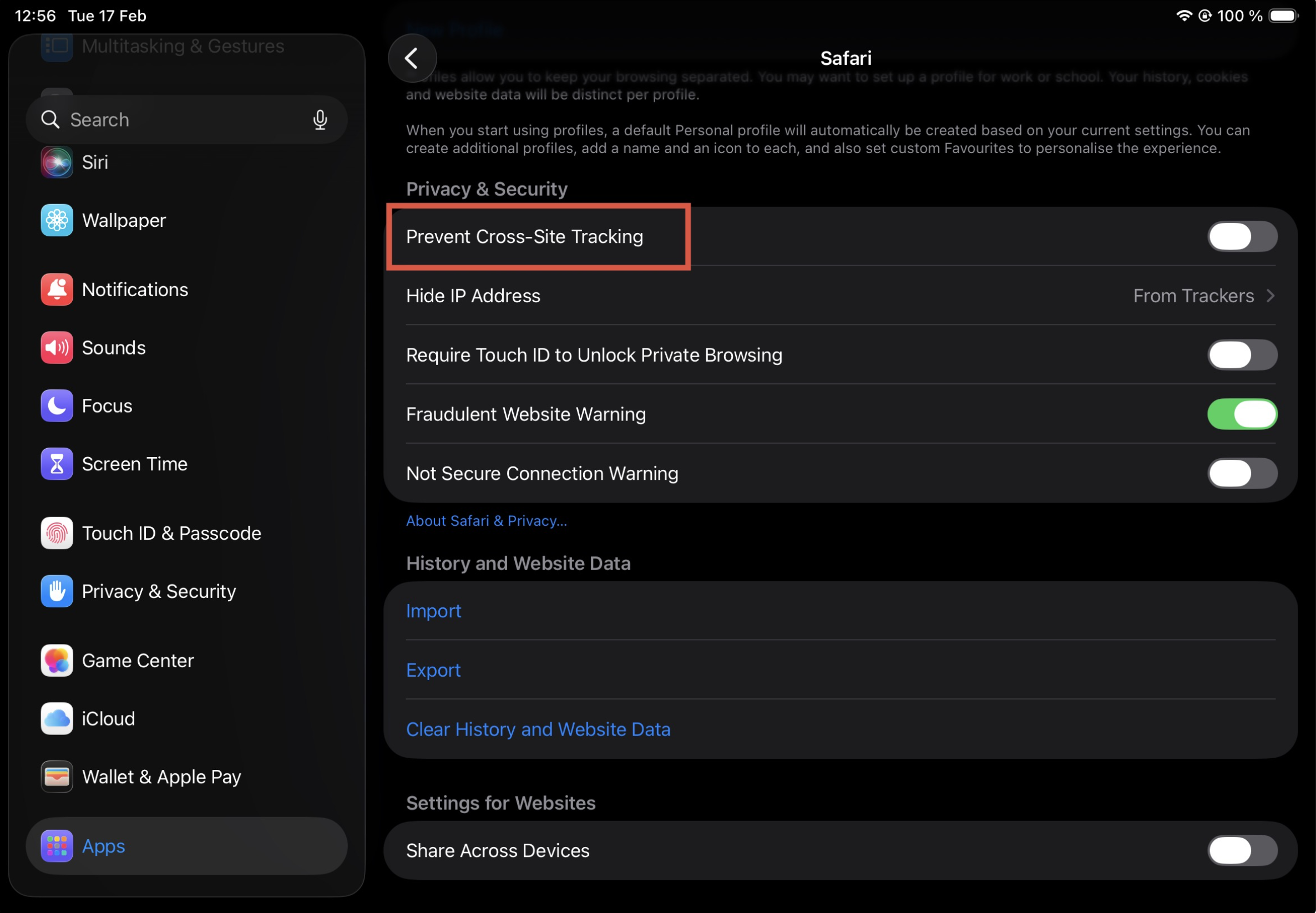Enable Not Secure Connection Warning switch
The image size is (1316, 913).
[x=1242, y=474]
